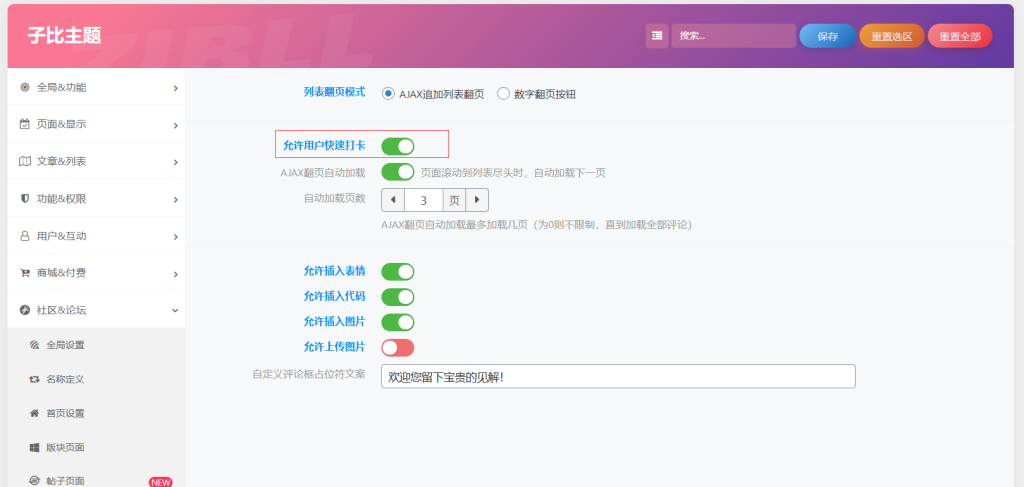The height and width of the screenshot is (487, 1024).
Task: Select the 数字翻页按钮 radio option
Action: coord(503,94)
